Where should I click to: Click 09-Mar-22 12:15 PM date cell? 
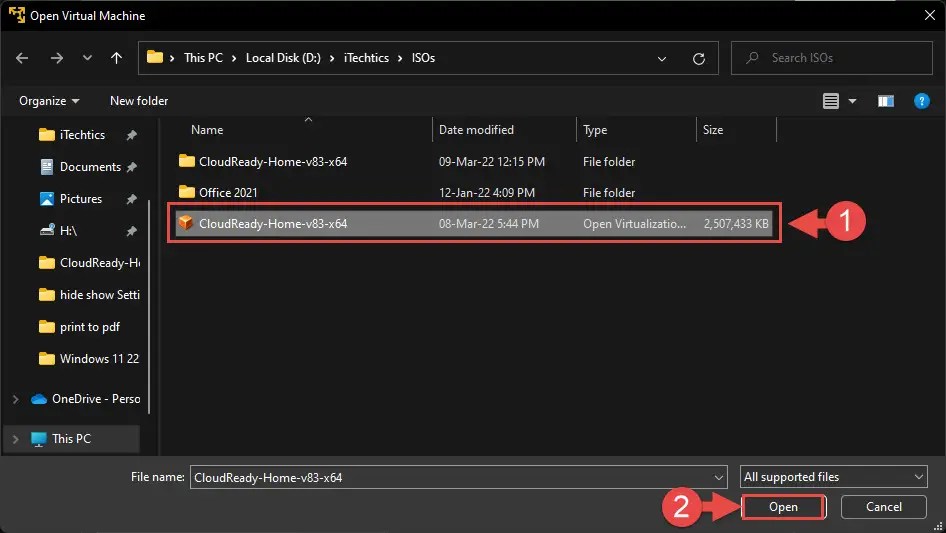[492, 162]
